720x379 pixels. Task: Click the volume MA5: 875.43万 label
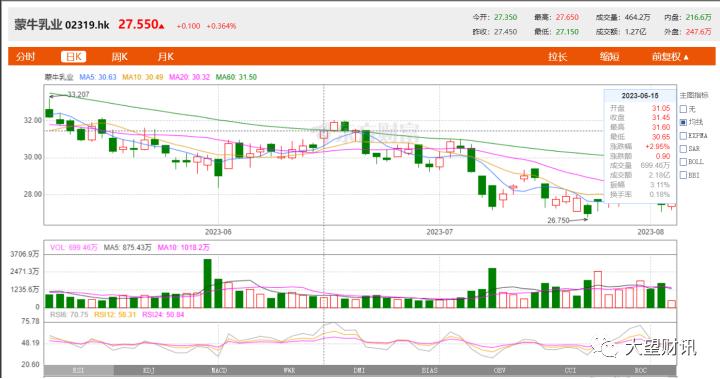pos(127,247)
